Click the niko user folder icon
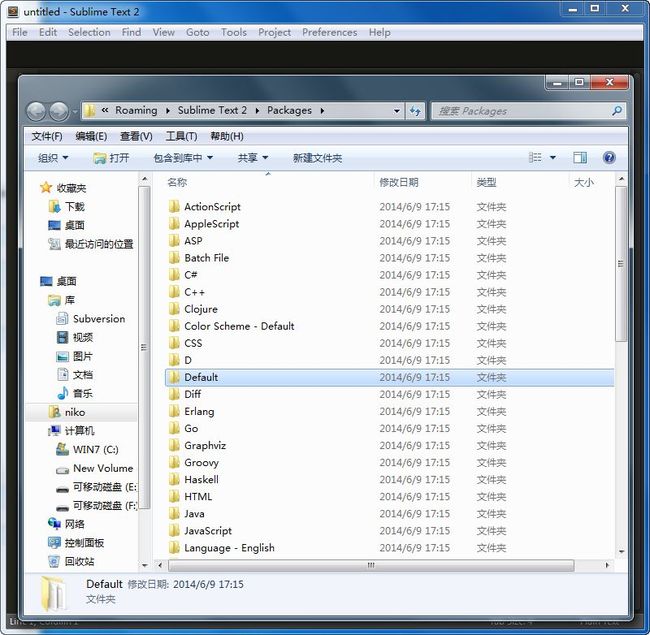The width and height of the screenshot is (650, 635). pyautogui.click(x=55, y=412)
